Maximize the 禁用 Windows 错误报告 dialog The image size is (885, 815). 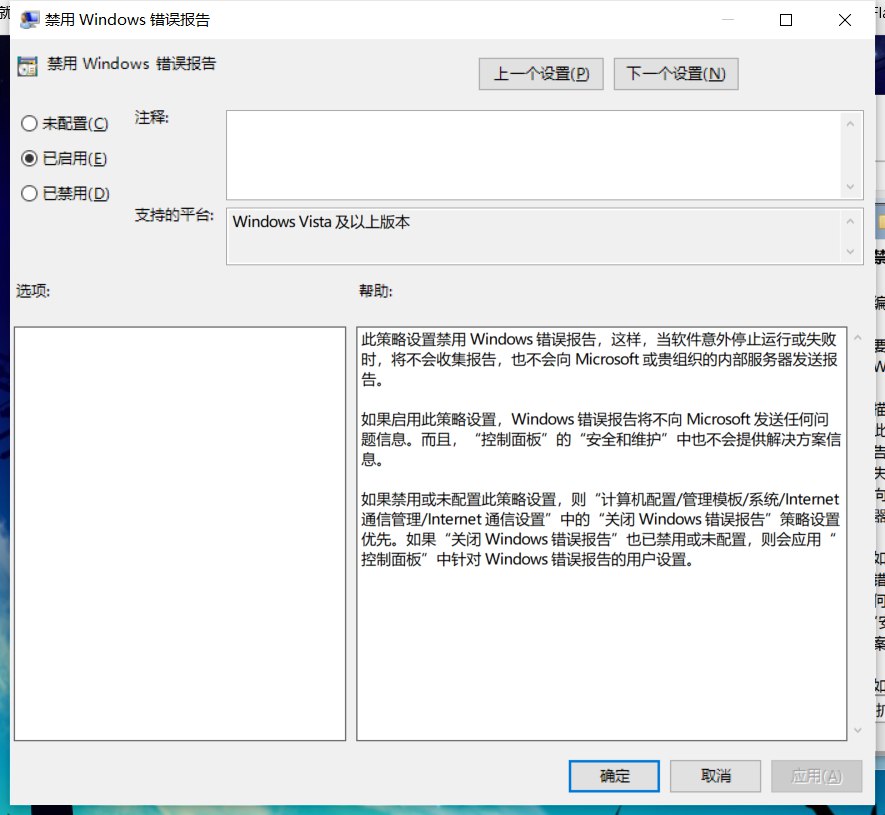[786, 20]
